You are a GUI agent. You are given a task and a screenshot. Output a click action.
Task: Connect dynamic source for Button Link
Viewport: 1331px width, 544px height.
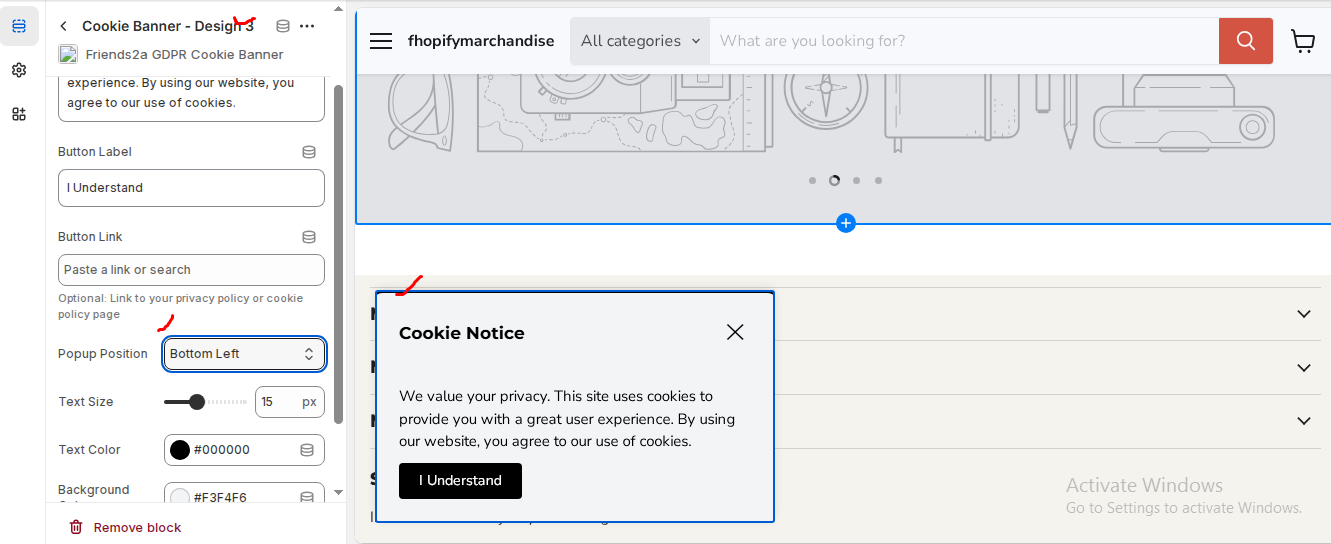309,237
